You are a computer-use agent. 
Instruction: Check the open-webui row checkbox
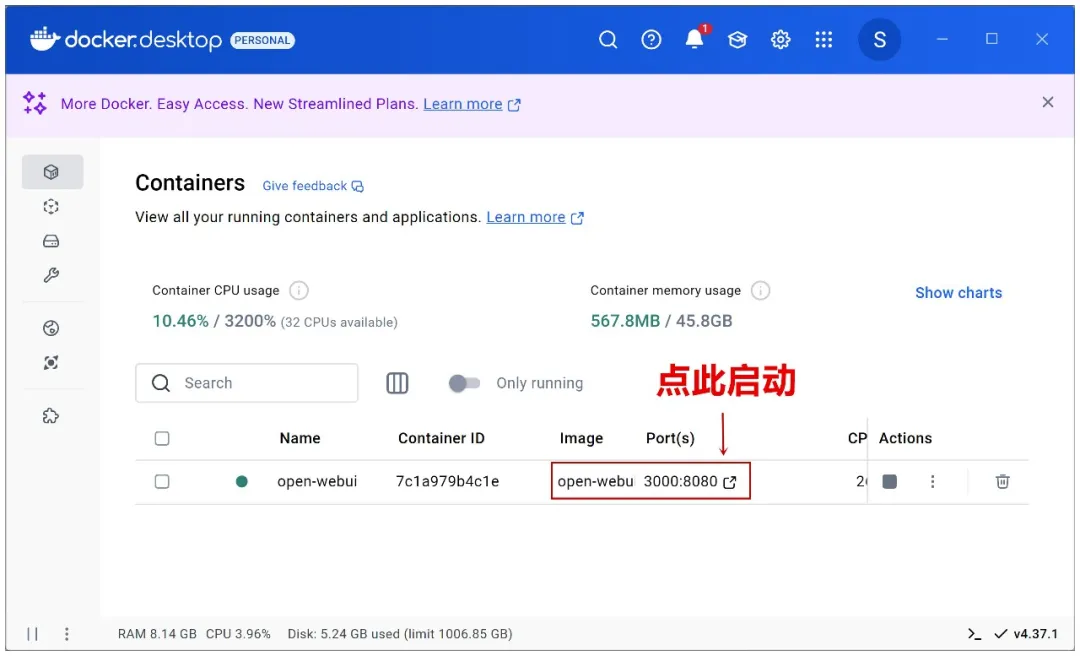[162, 482]
